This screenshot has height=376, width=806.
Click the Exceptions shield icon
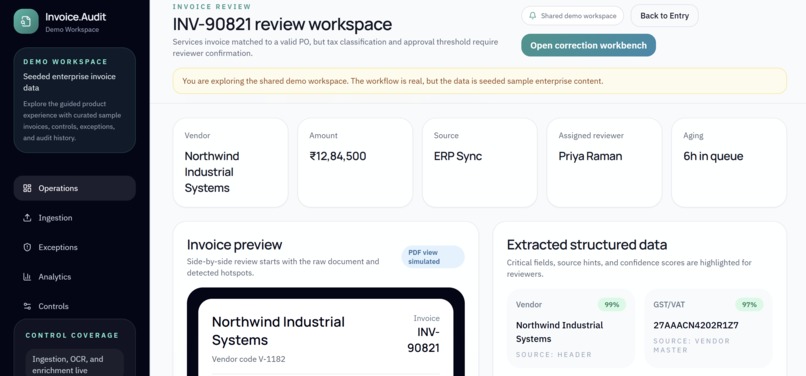(x=27, y=247)
